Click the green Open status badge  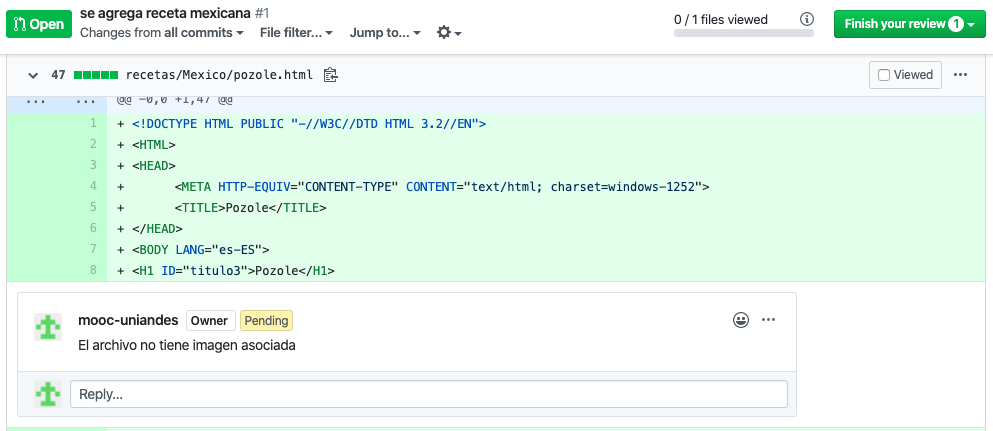[x=39, y=24]
